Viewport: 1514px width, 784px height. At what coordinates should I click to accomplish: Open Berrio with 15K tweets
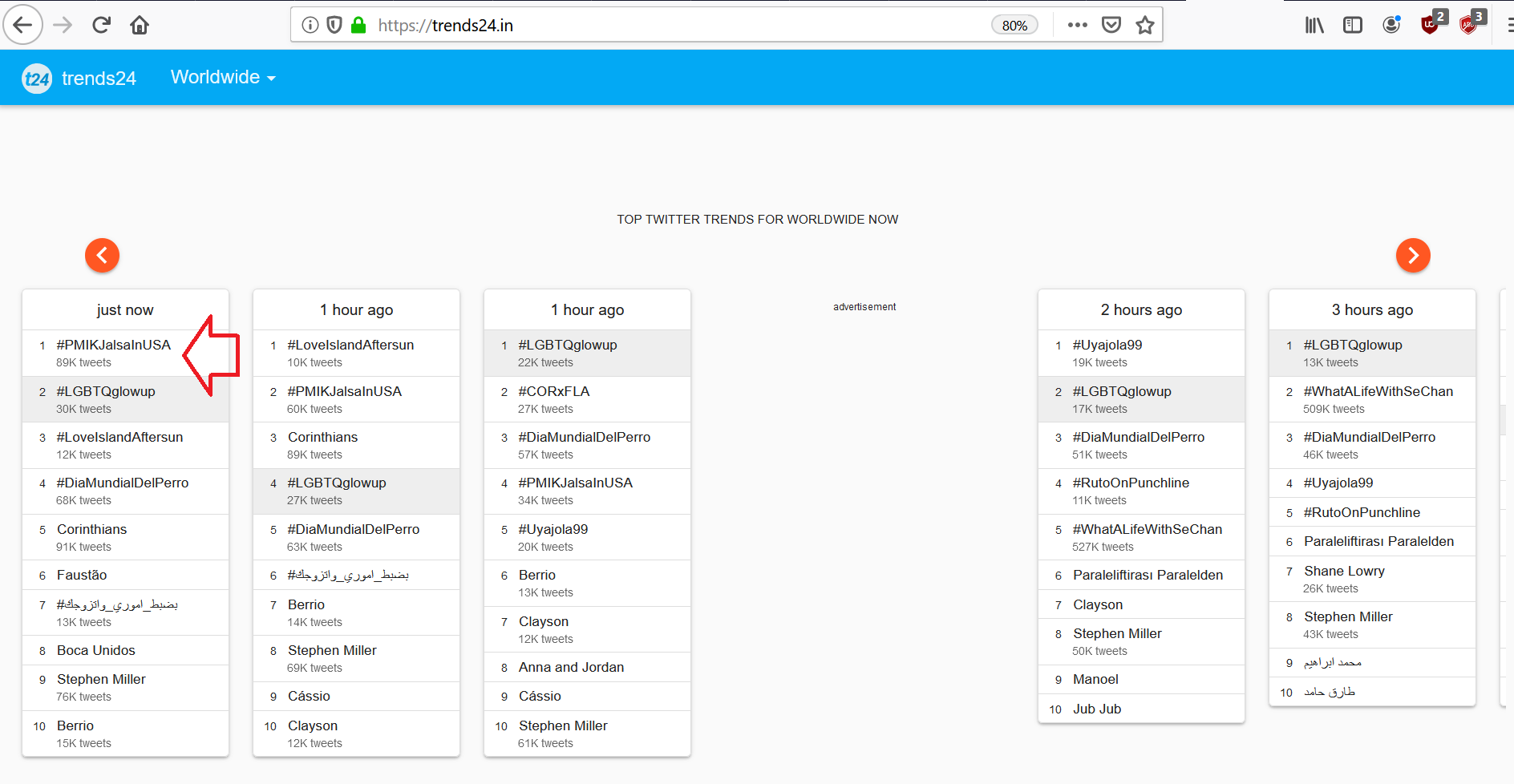click(x=75, y=725)
